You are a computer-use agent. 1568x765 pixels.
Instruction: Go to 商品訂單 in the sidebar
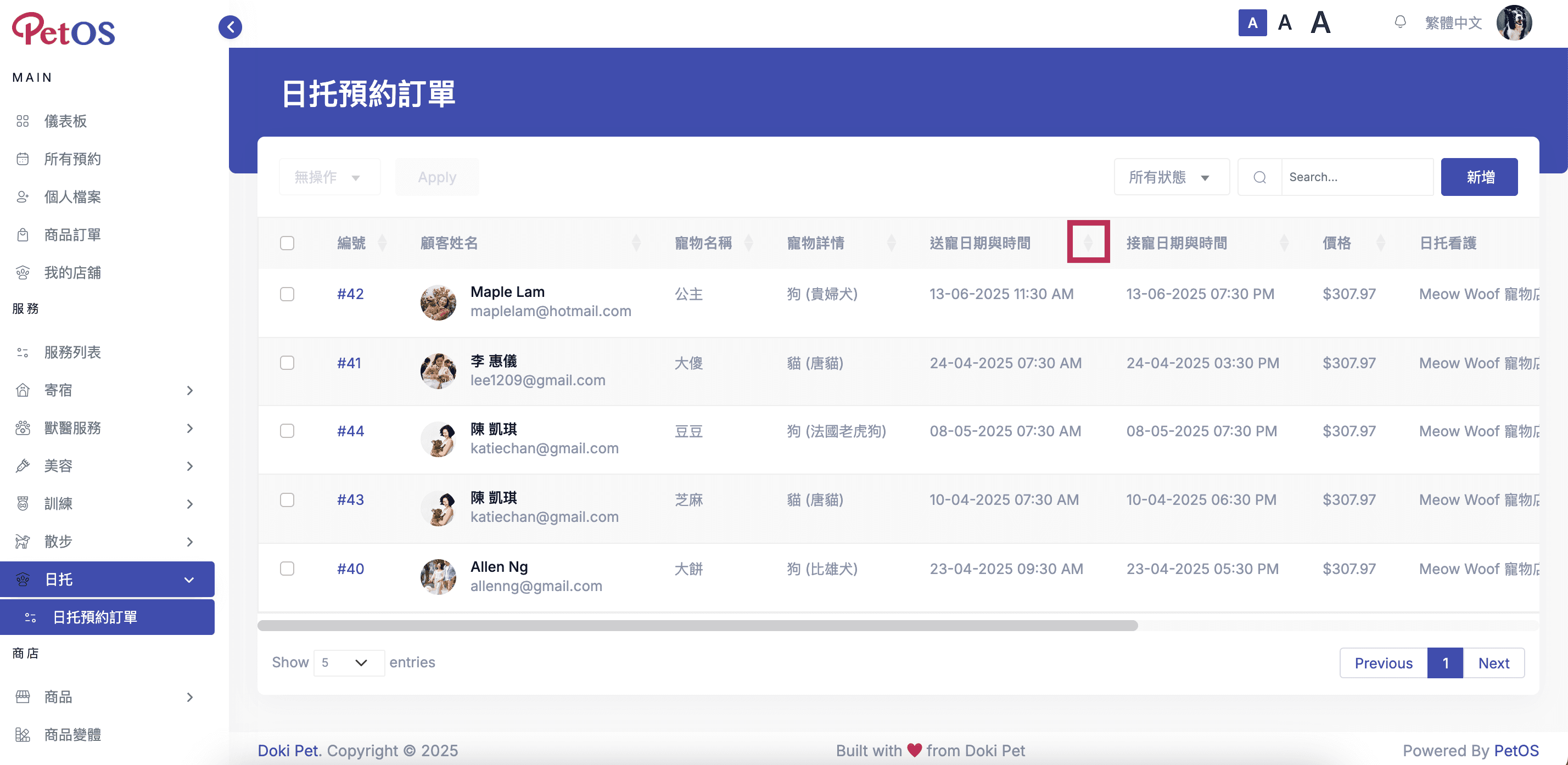(x=72, y=235)
